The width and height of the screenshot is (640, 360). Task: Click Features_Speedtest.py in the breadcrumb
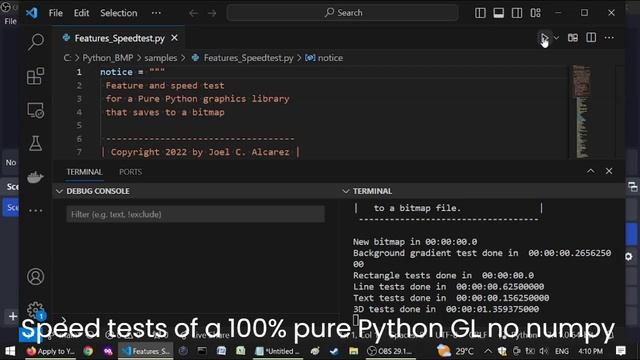point(248,58)
